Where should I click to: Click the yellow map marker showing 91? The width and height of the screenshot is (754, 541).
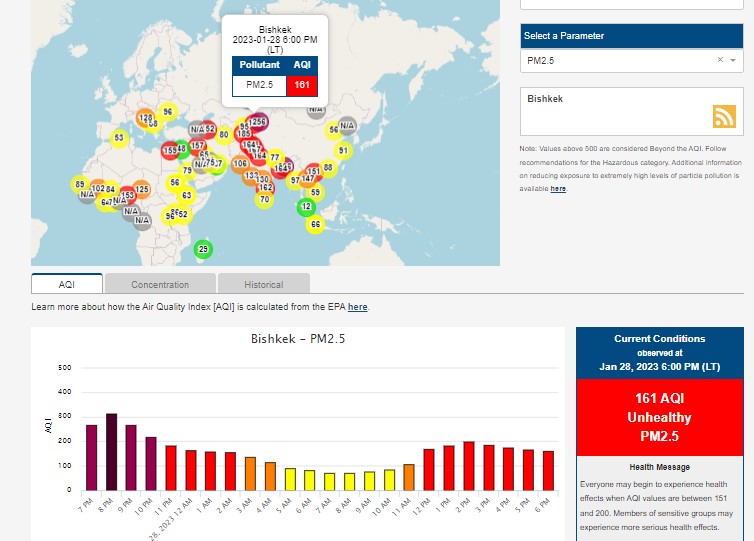click(343, 151)
